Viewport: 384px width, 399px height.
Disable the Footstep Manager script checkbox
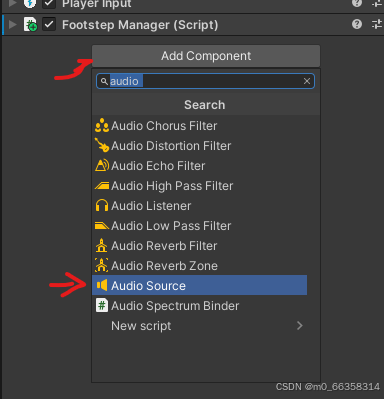click(x=49, y=25)
